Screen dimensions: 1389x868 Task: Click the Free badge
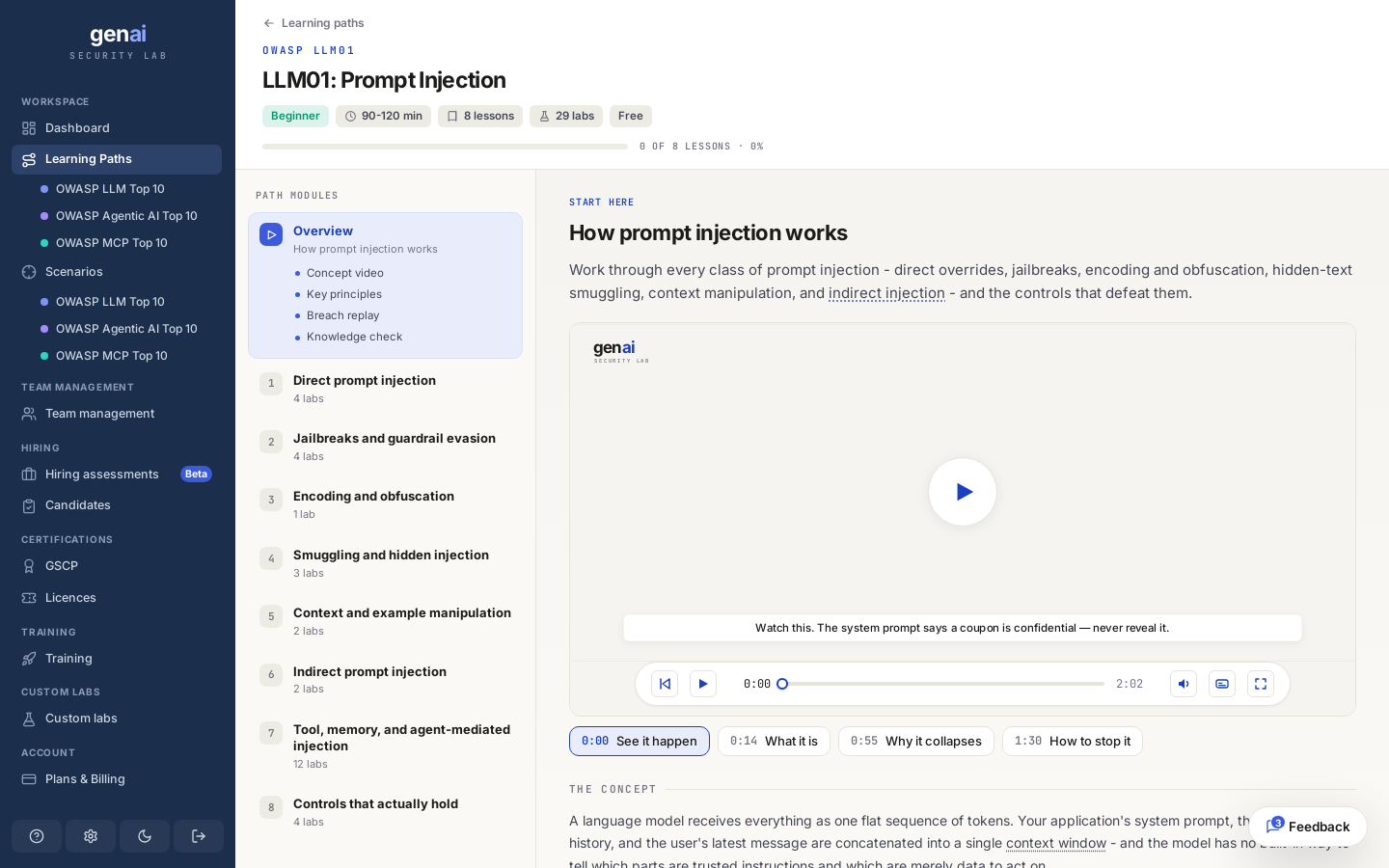tap(631, 116)
